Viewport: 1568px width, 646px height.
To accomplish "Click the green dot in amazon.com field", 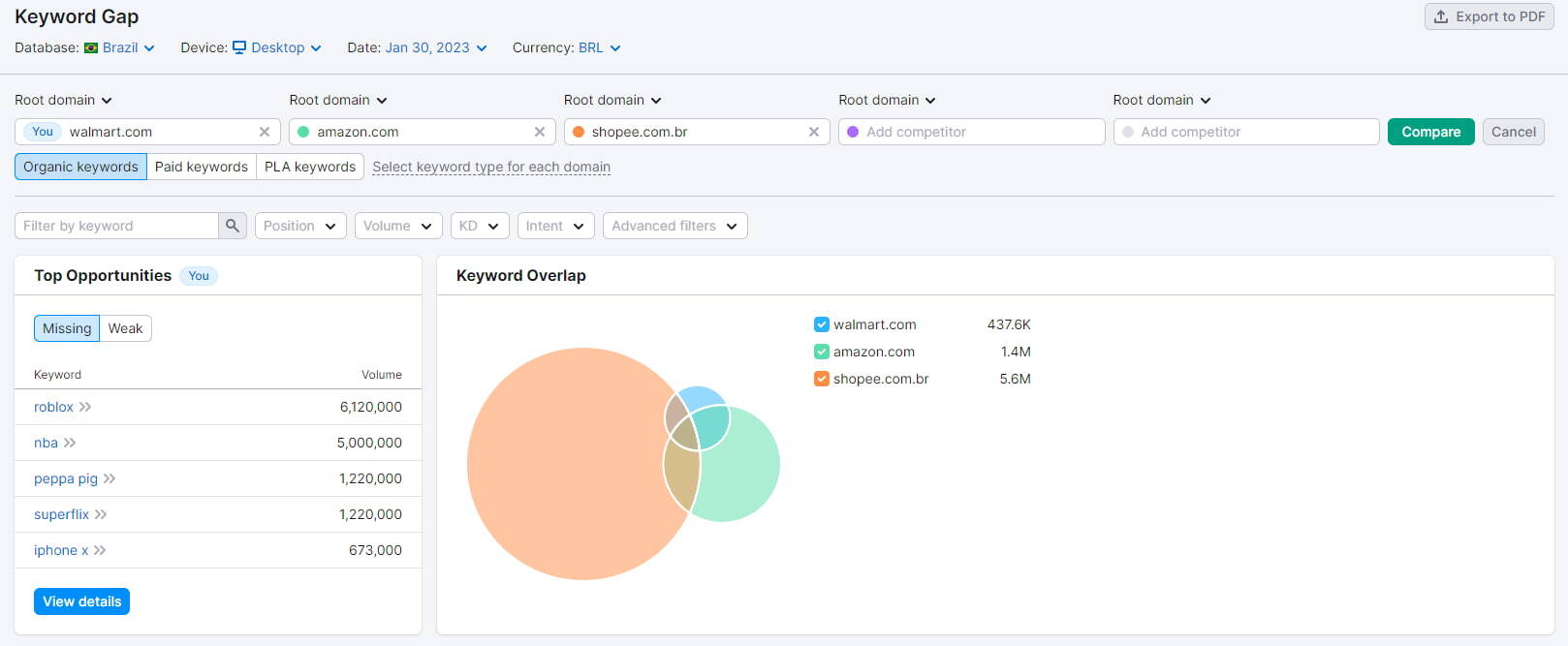I will (303, 132).
